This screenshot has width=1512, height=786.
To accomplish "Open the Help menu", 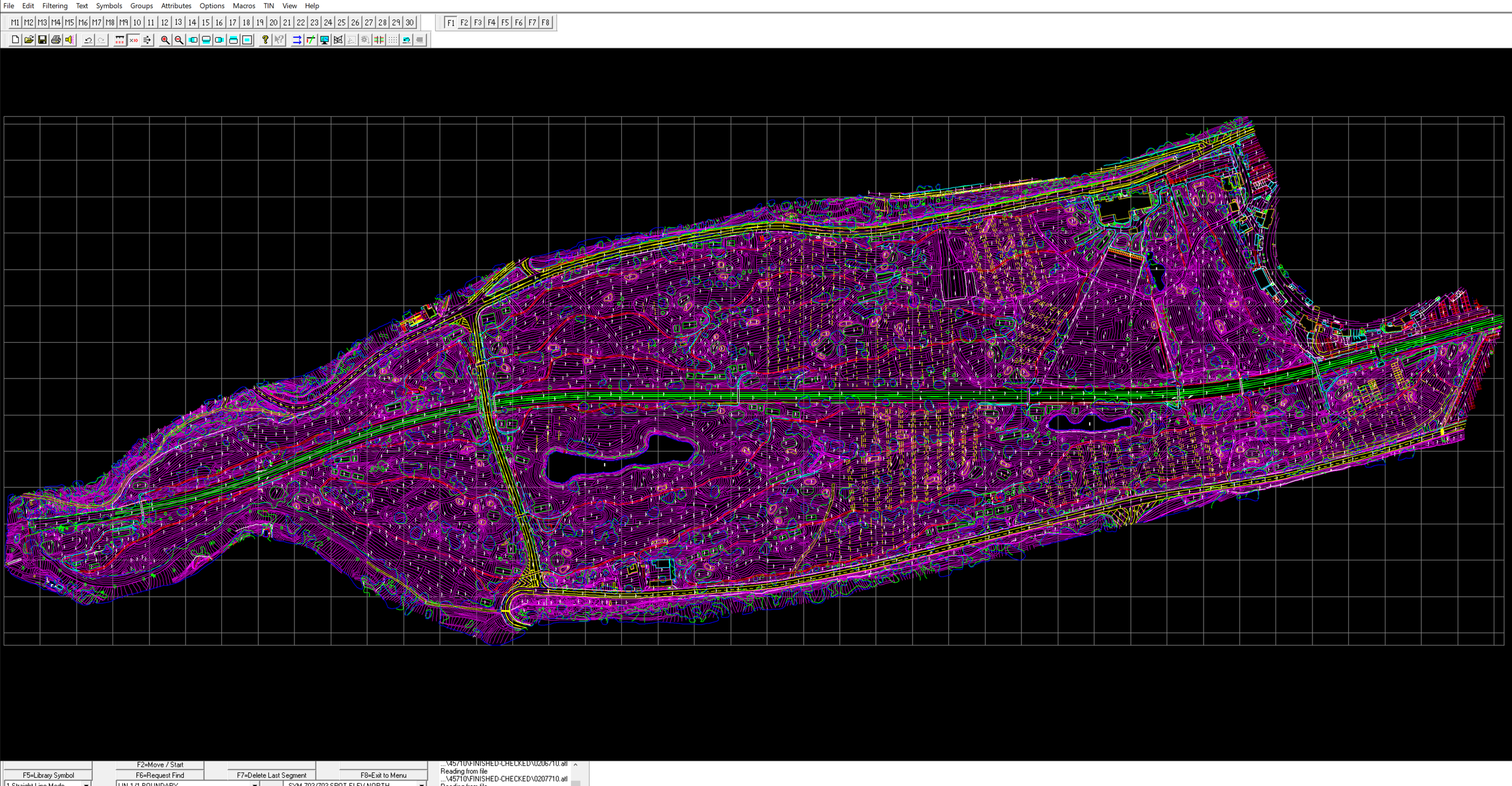I will [x=312, y=6].
